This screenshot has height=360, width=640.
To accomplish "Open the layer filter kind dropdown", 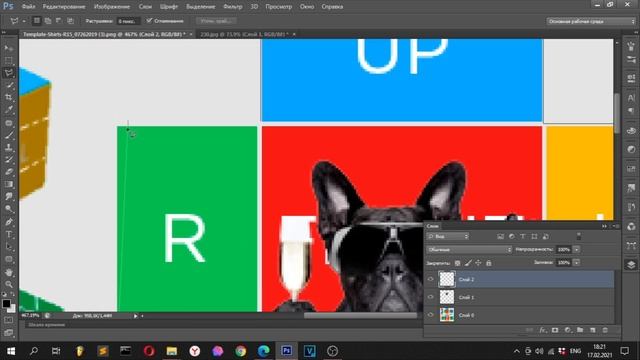I will tap(448, 236).
